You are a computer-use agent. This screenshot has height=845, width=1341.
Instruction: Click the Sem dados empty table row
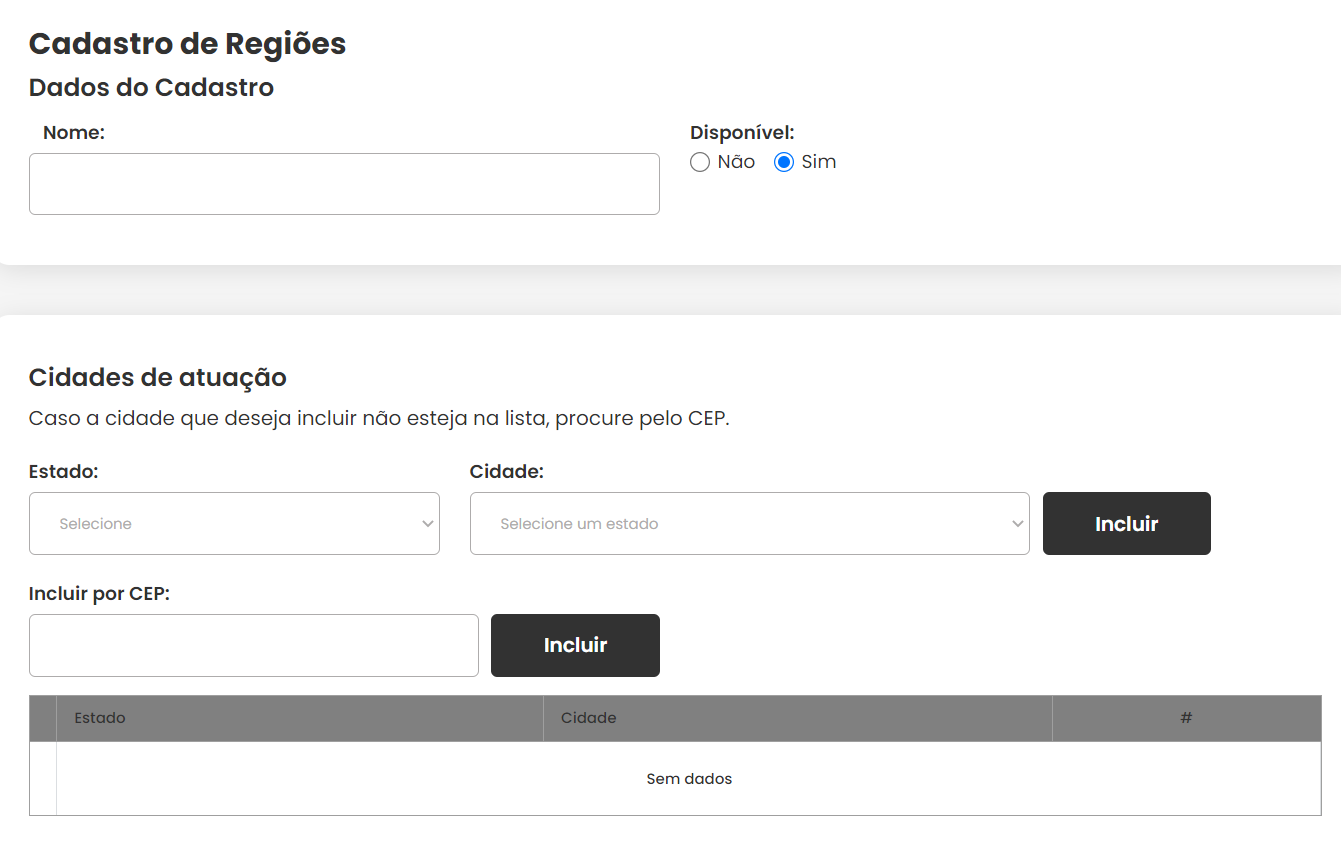689,778
